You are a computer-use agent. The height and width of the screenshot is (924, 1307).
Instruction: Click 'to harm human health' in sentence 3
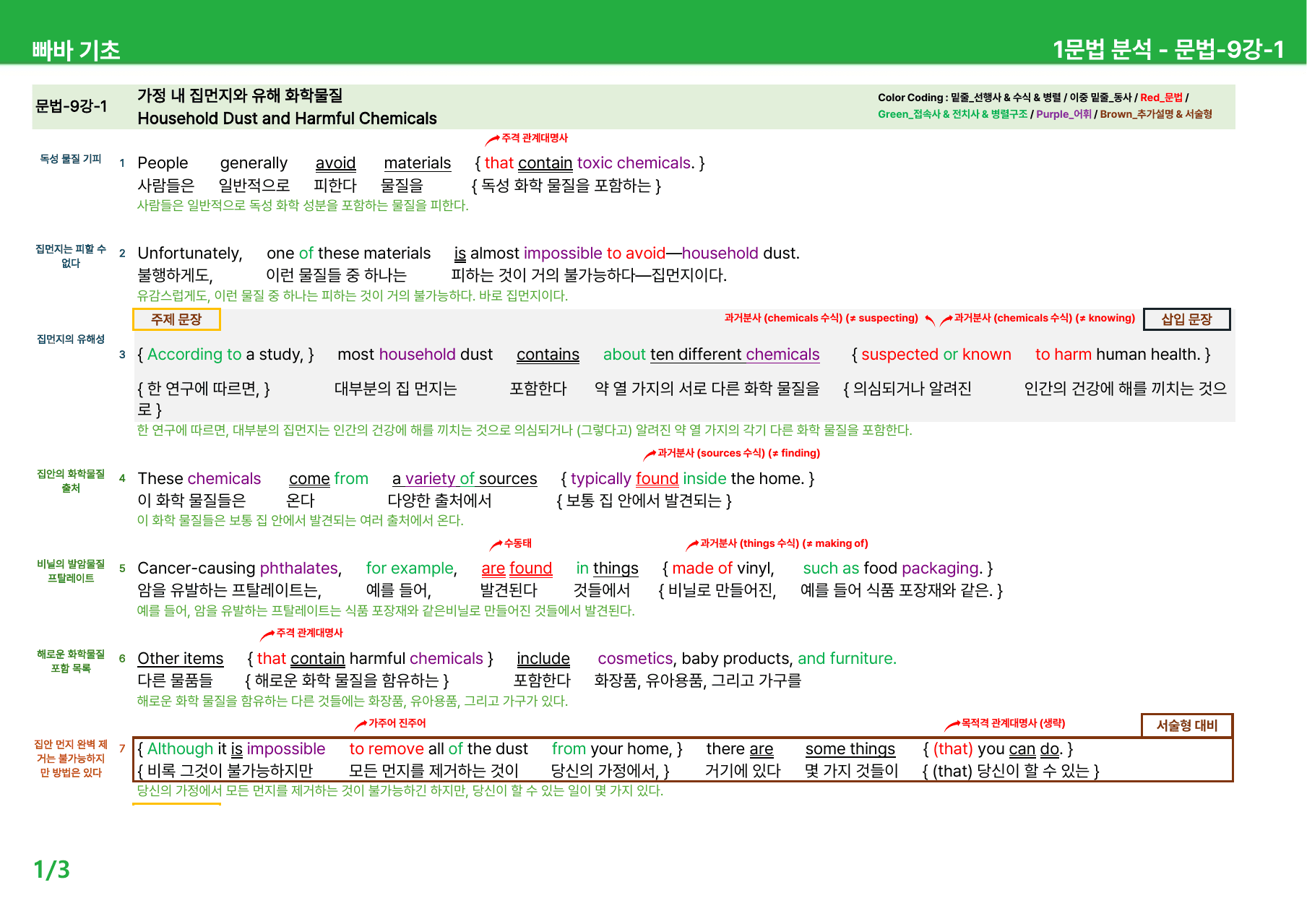coord(1117,355)
